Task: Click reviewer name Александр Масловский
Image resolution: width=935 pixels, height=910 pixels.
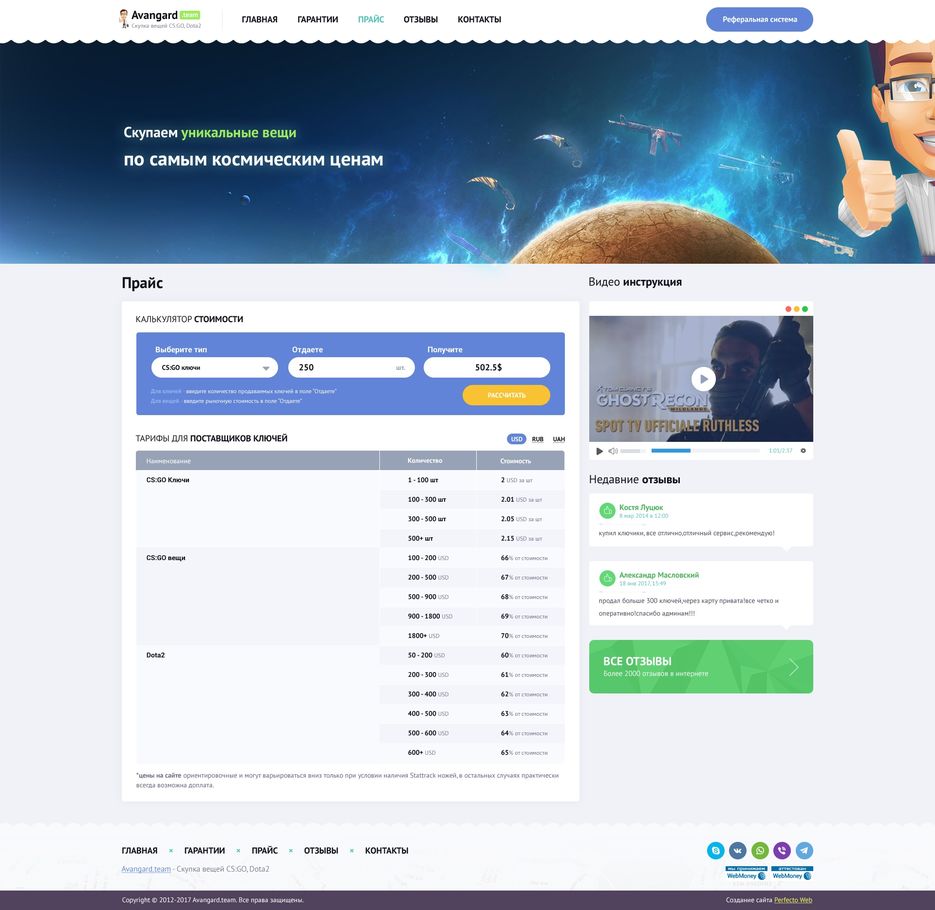Action: pos(659,575)
